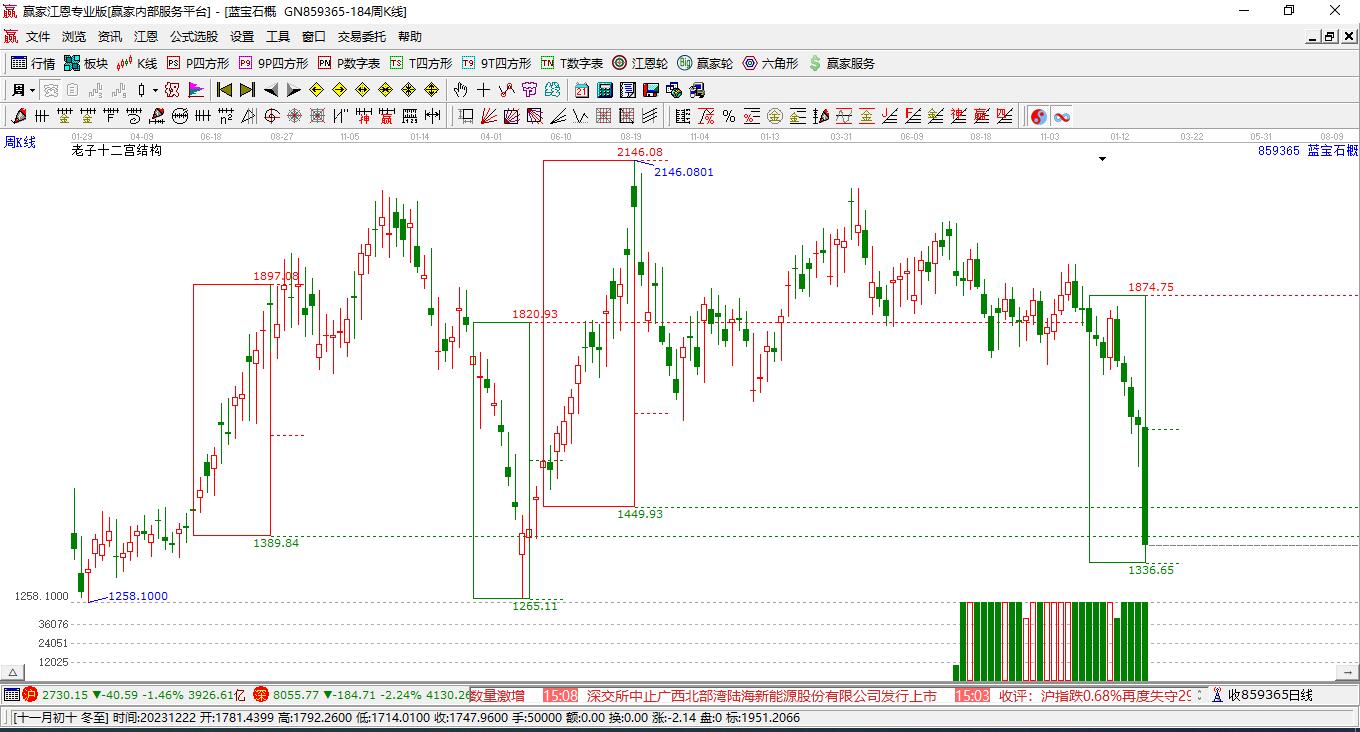
Task: Open the 工具 menu
Action: [x=278, y=37]
